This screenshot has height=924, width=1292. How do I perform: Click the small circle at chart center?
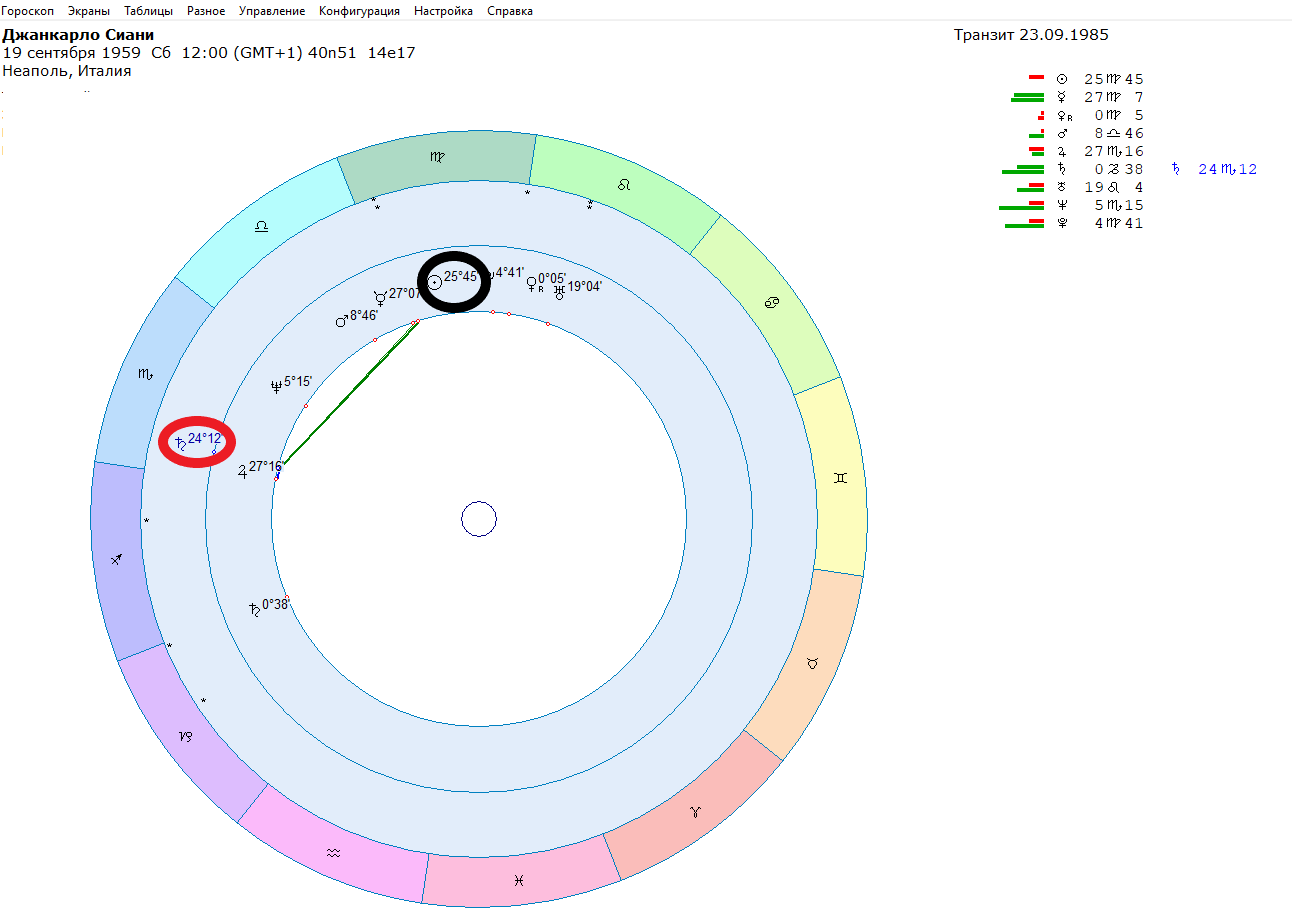click(x=479, y=519)
